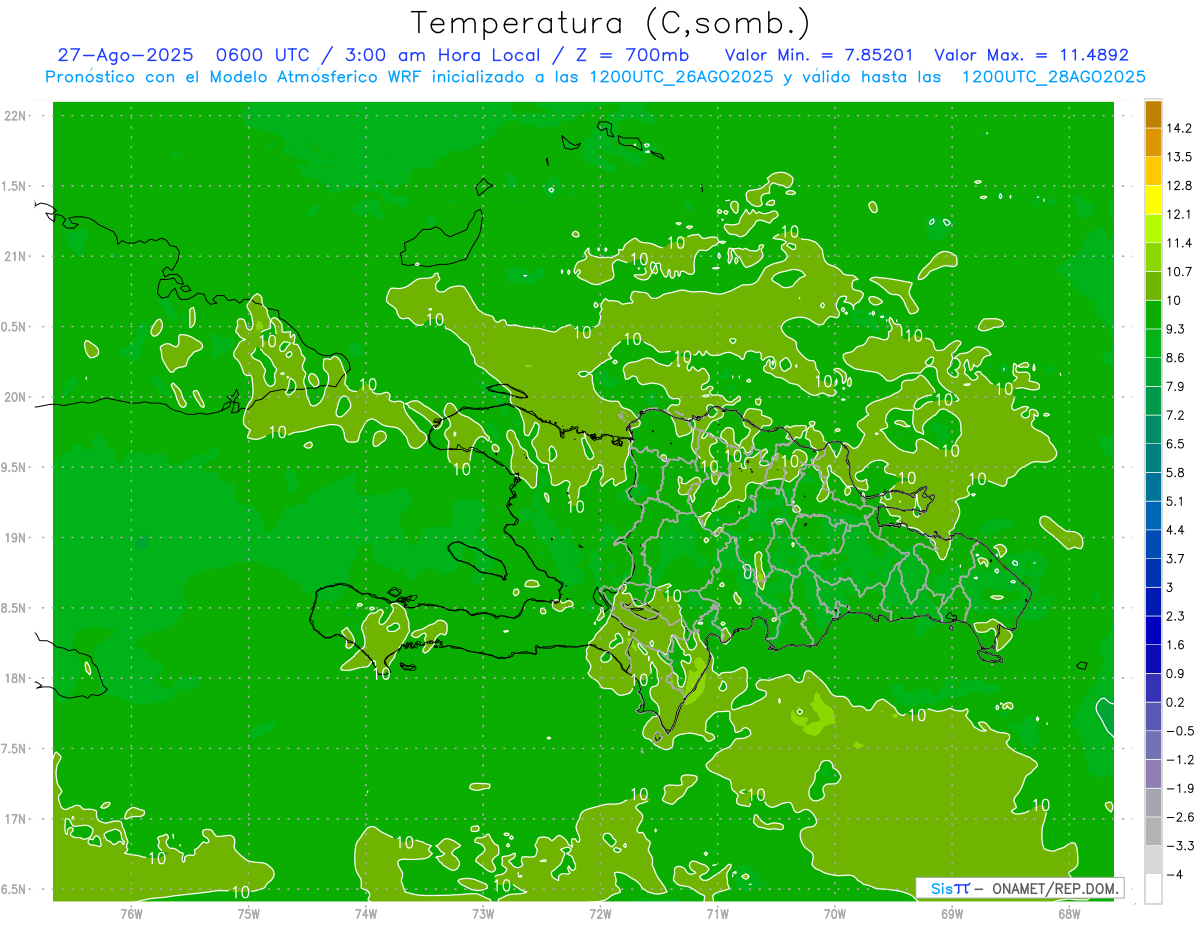Viewport: 1200px width, 927px height.
Task: Click the "-3.3" color scale label
Action: [x=1180, y=846]
